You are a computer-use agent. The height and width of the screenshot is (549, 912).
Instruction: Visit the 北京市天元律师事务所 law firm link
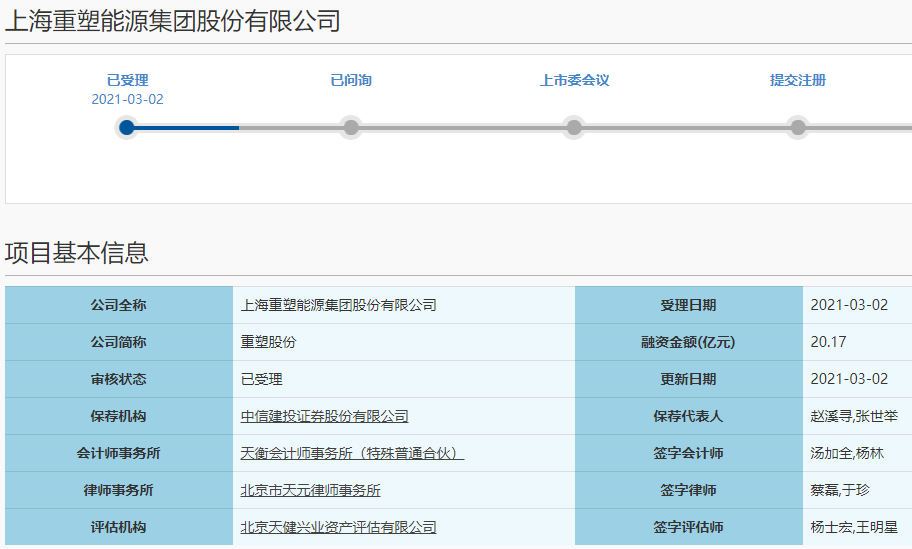point(310,490)
